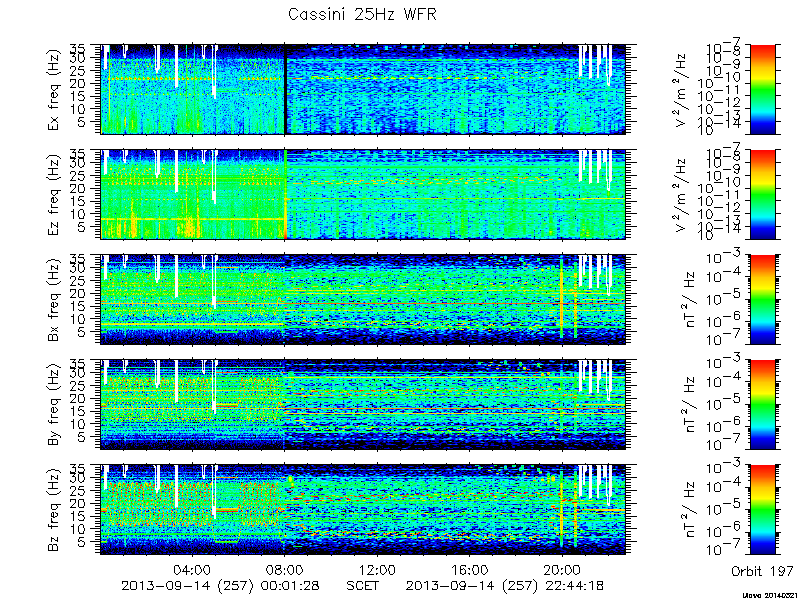Click the "Ez freq (Hz)" axis label
The width and height of the screenshot is (800, 600).
click(x=54, y=195)
